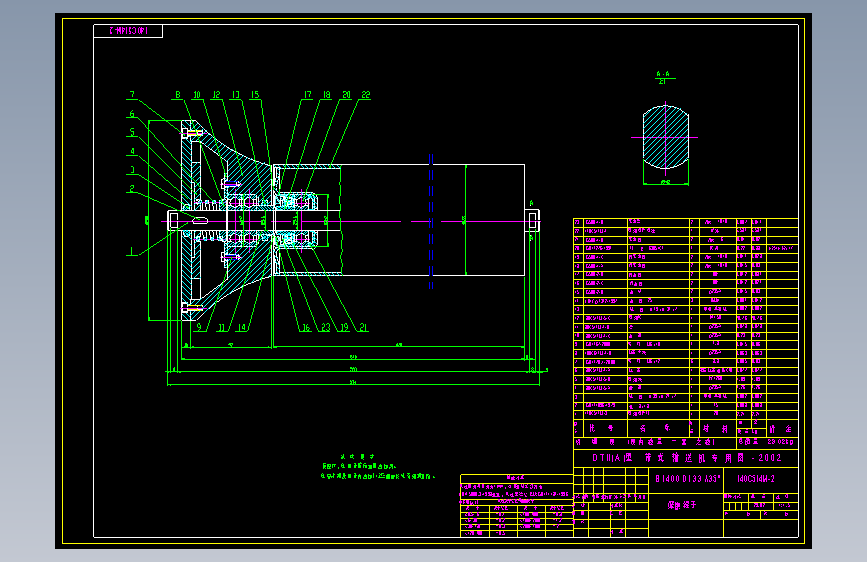Select the hatched A-A cross-section shape
This screenshot has width=867, height=562.
tap(666, 137)
